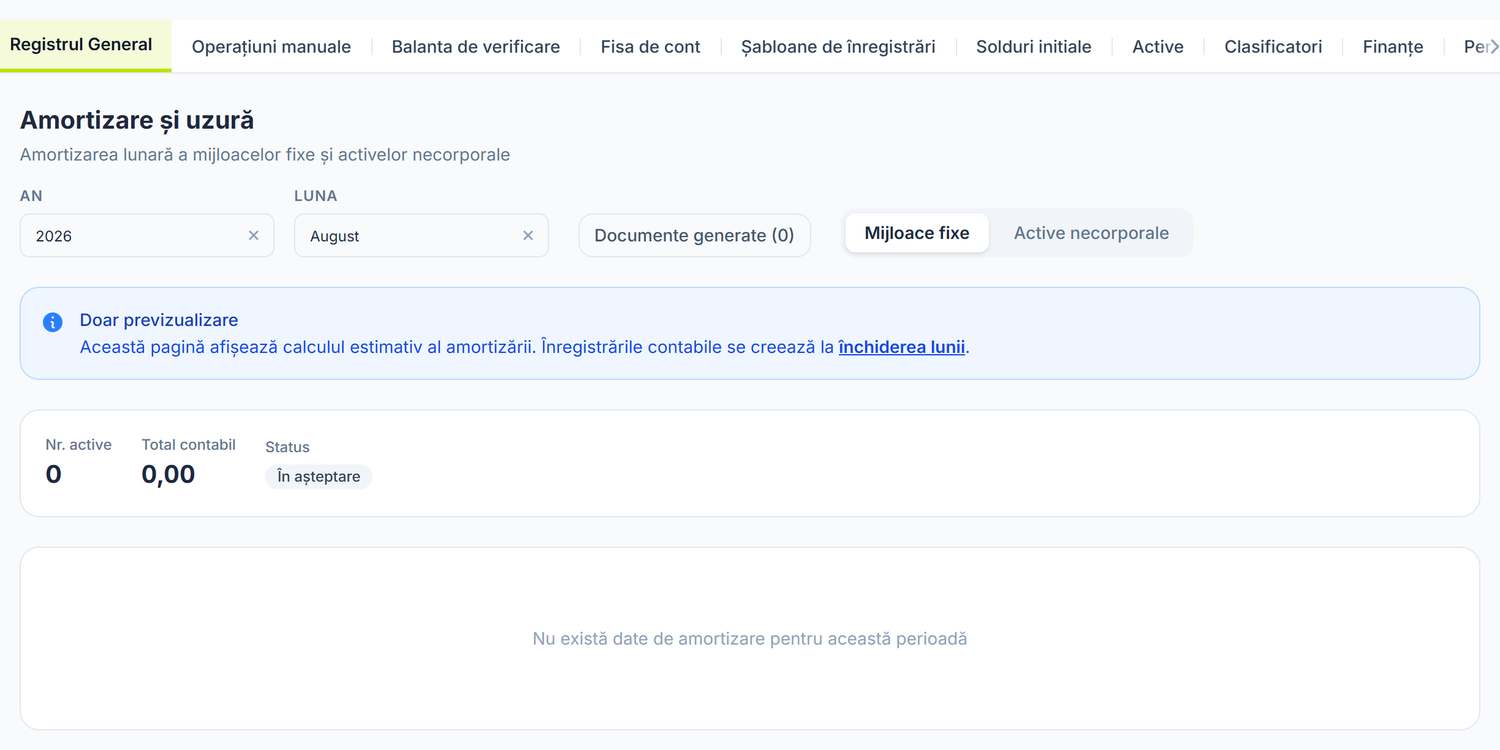
Task: Open the AN year dropdown
Action: pyautogui.click(x=147, y=235)
